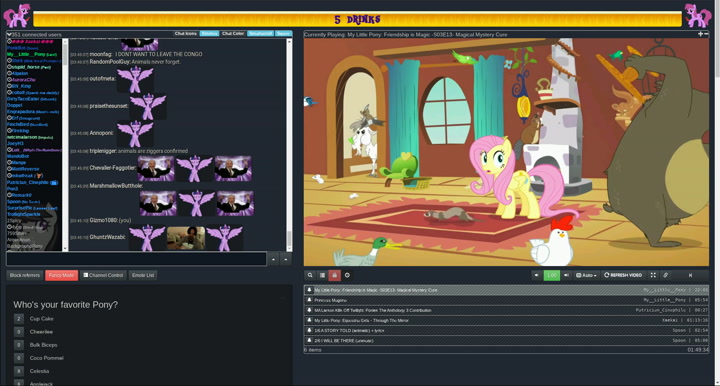Screen dimensions: 720x386
Task: Click the volume up speaker icon
Action: click(566, 275)
